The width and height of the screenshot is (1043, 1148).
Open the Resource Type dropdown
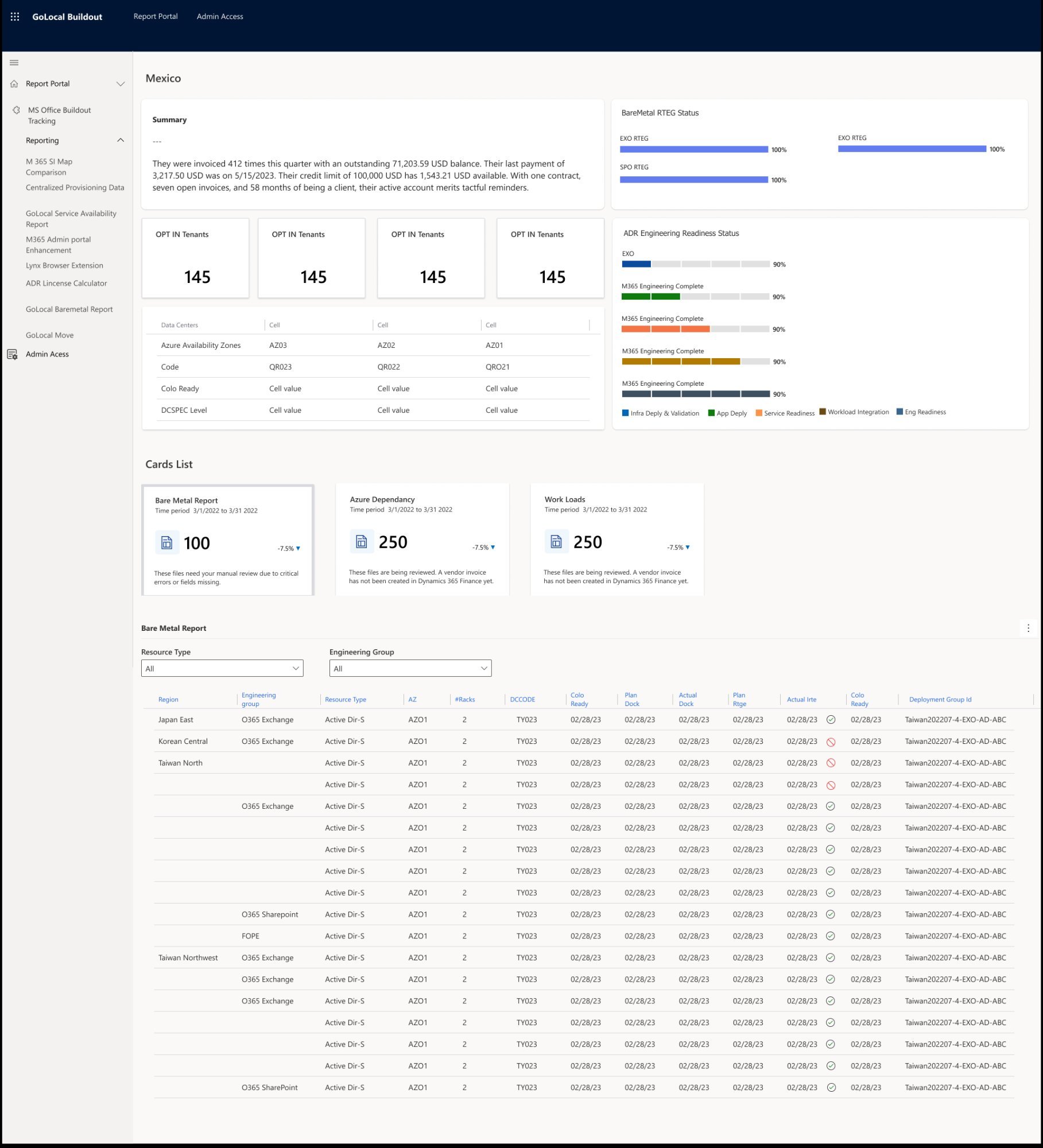[222, 668]
